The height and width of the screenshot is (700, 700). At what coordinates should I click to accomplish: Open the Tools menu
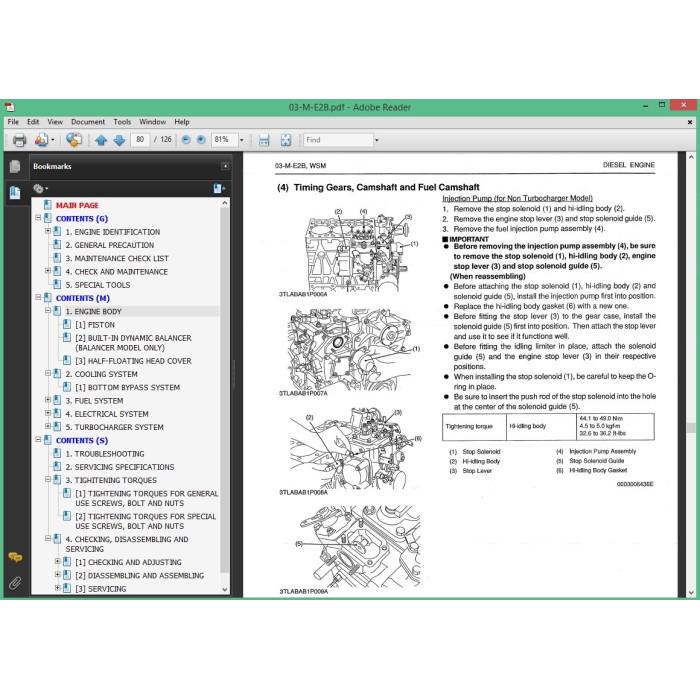pos(122,122)
